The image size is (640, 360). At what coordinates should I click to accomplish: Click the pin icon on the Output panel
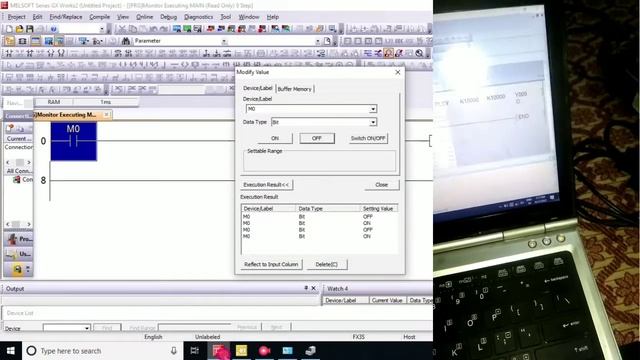[306, 288]
